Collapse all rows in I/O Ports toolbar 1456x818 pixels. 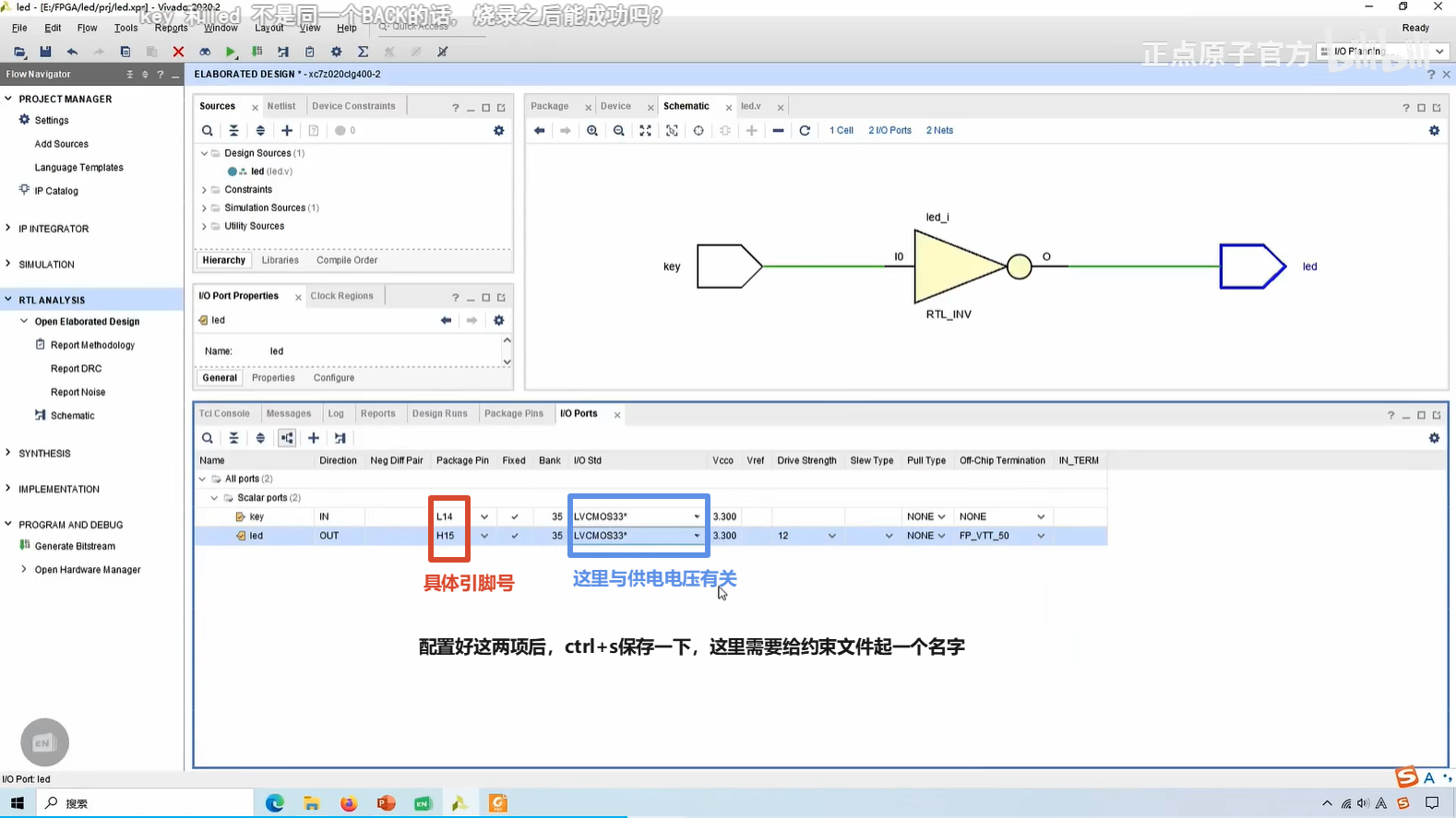pyautogui.click(x=234, y=438)
